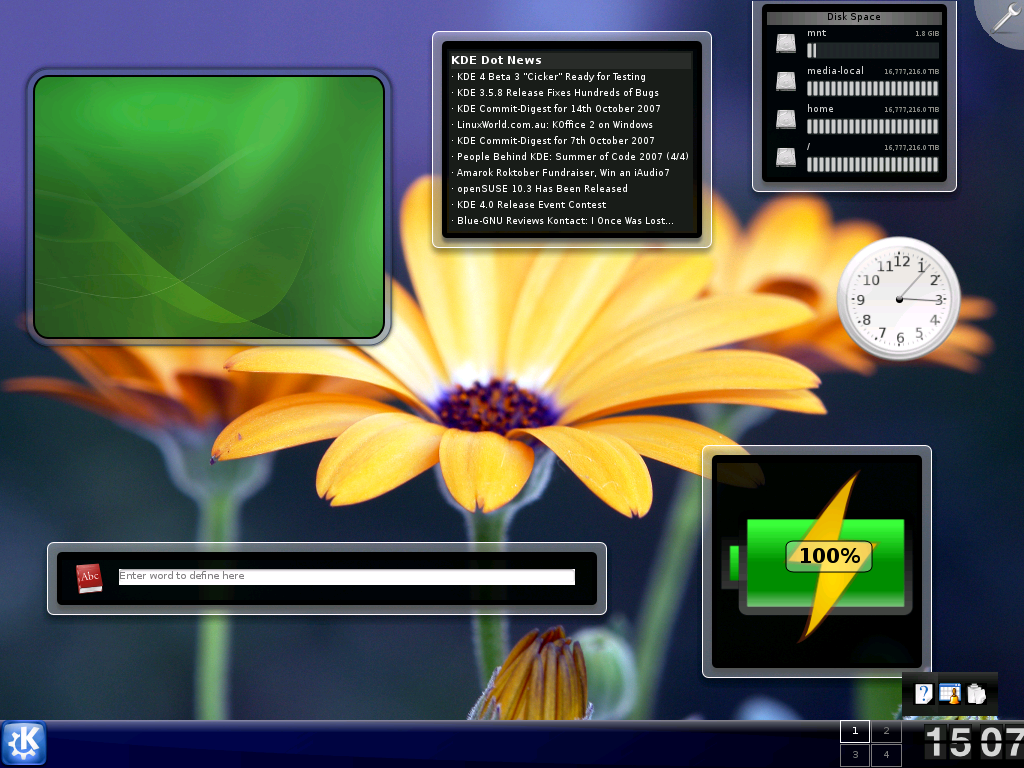Open the KDE application launcher menu

coord(24,743)
